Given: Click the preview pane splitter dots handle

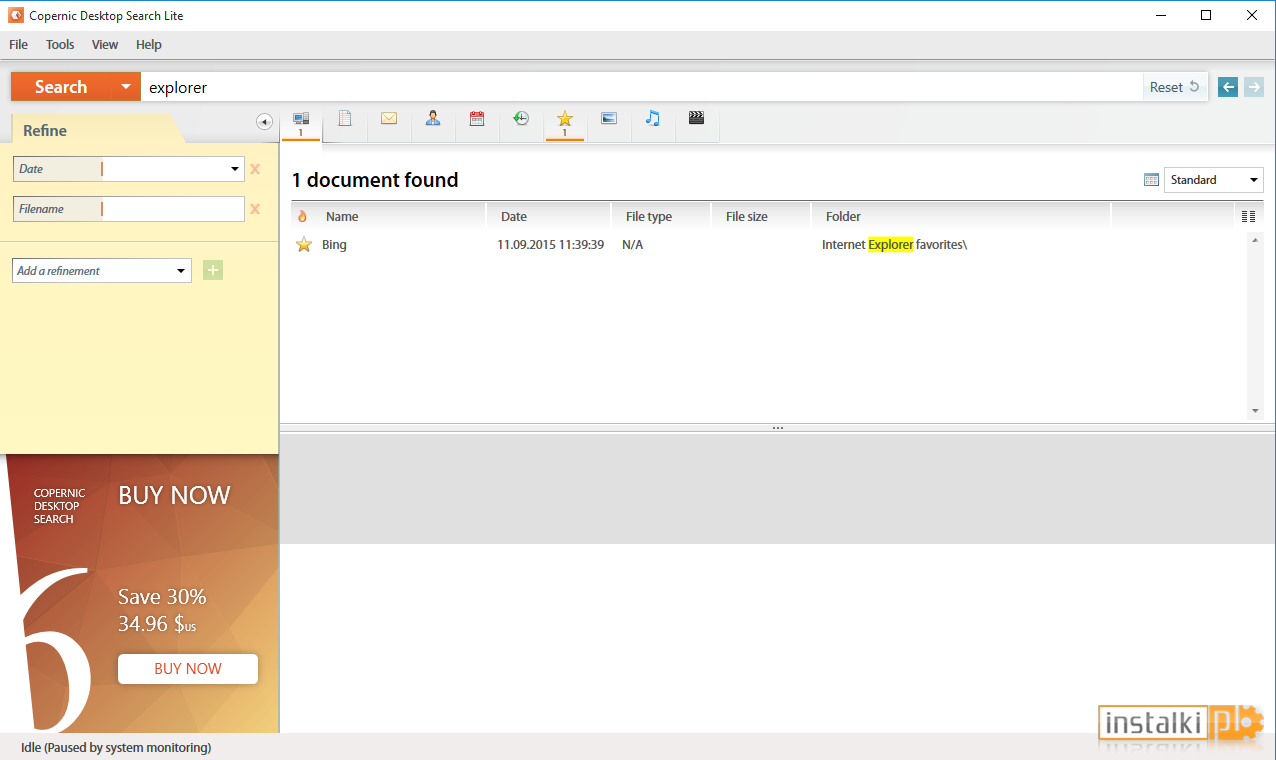Looking at the screenshot, I should (x=777, y=428).
